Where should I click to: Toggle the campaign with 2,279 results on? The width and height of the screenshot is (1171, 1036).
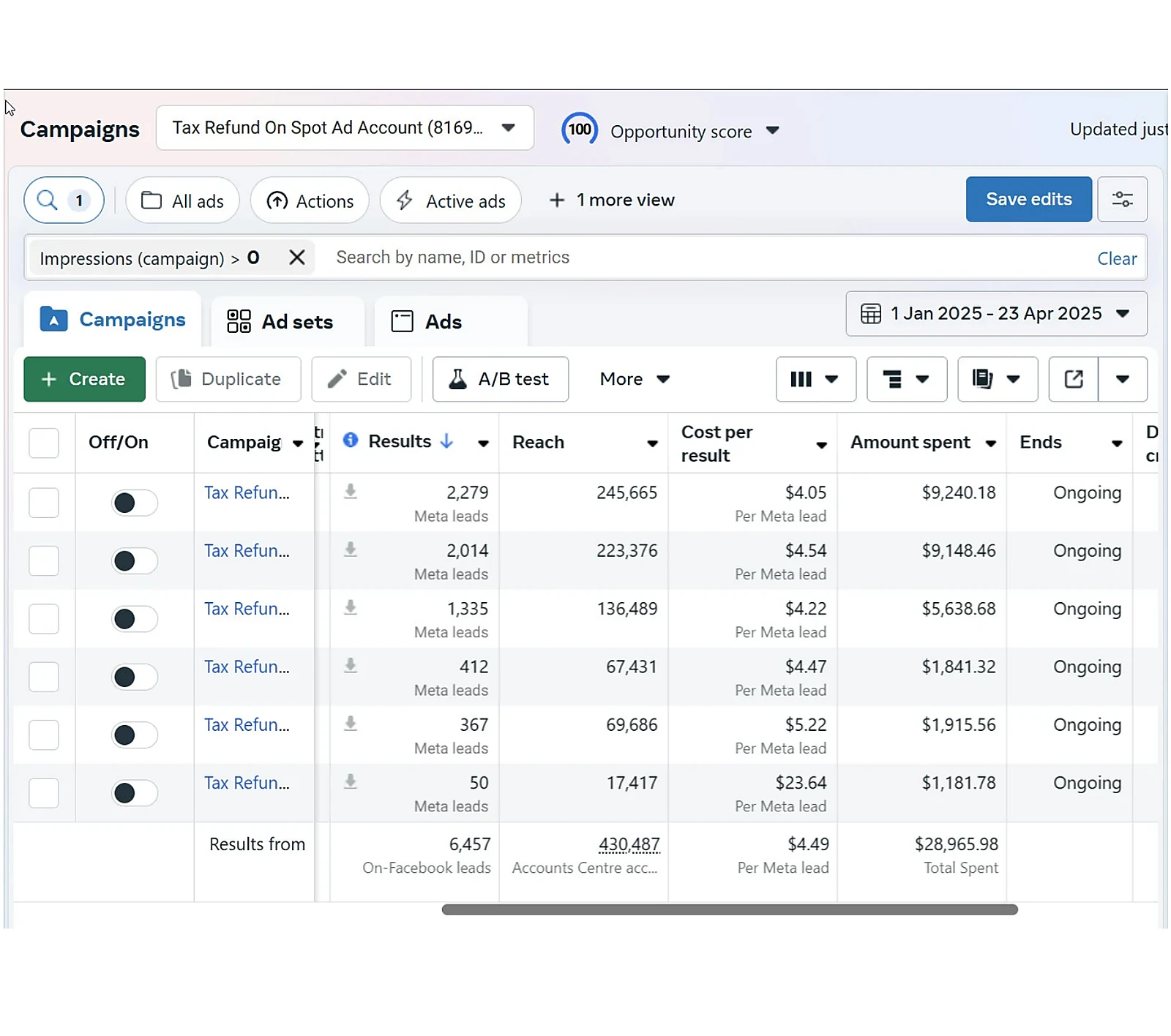pyautogui.click(x=135, y=503)
